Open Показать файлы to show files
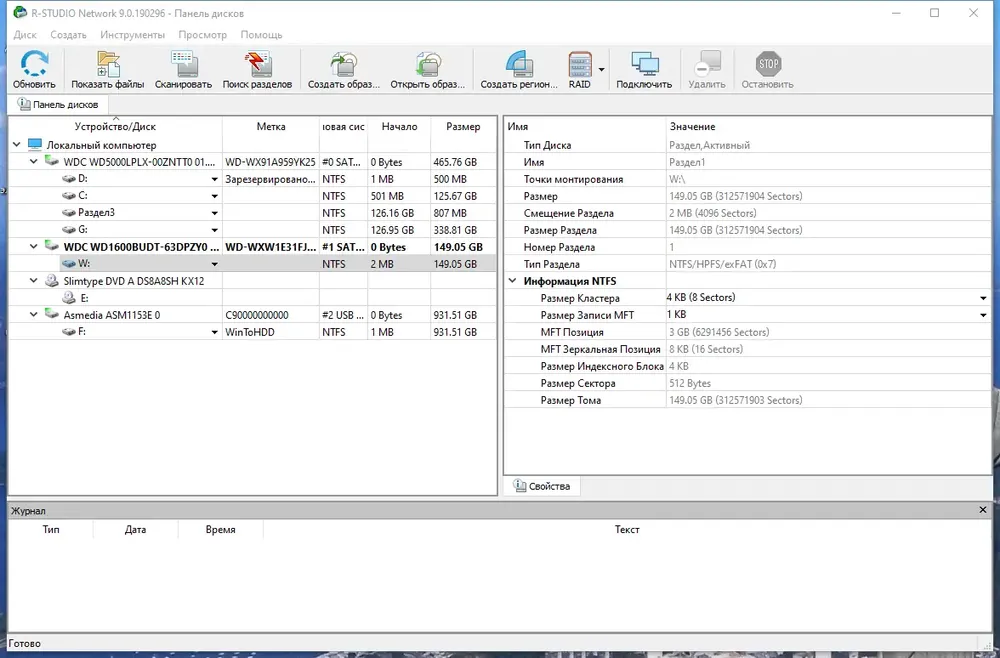This screenshot has width=1000, height=658. coord(108,69)
